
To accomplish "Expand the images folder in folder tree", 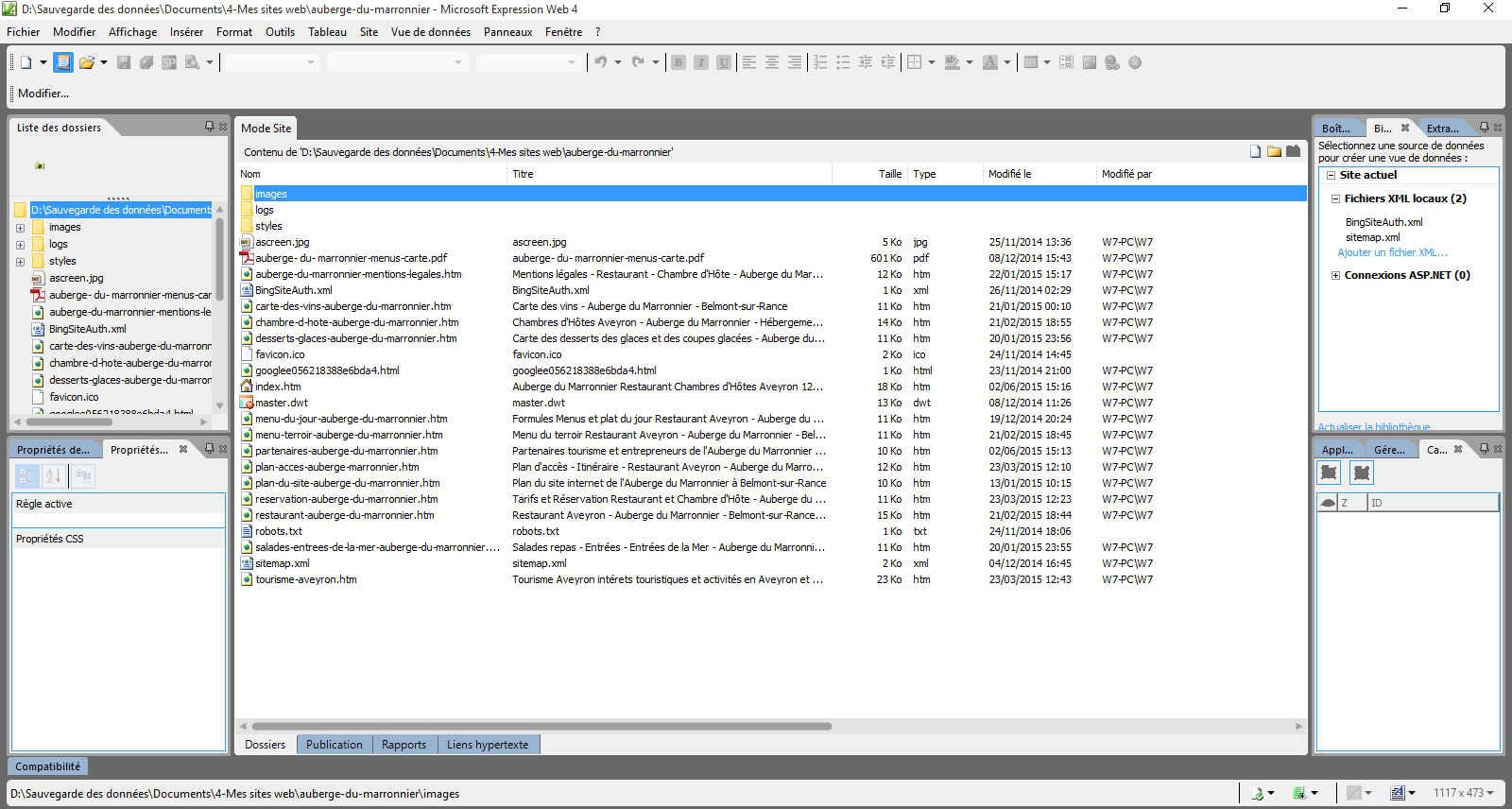I will point(20,228).
